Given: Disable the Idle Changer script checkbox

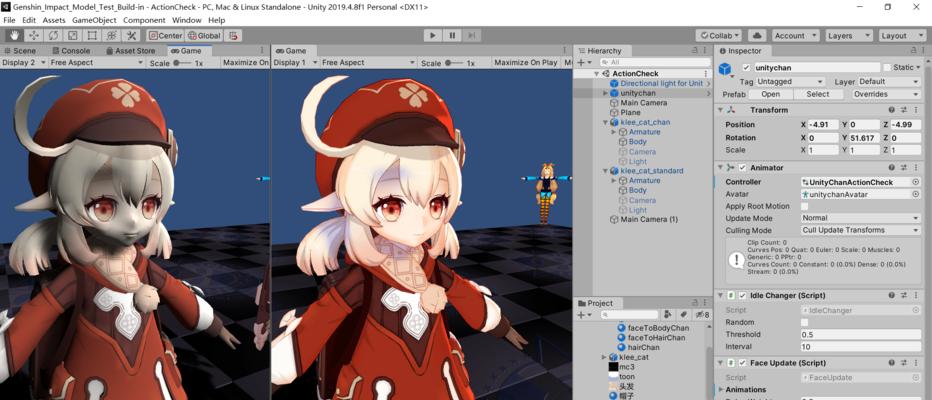Looking at the screenshot, I should click(x=742, y=295).
